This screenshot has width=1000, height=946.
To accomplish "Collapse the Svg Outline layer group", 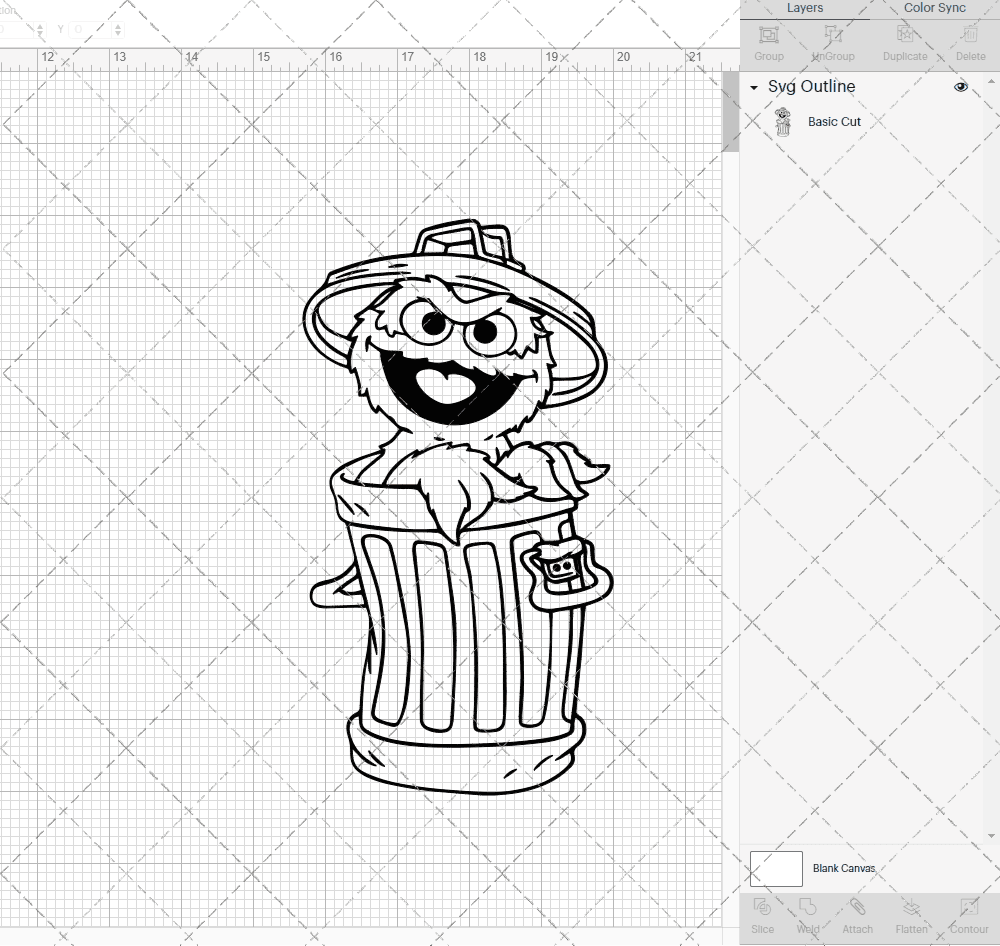I will pyautogui.click(x=753, y=88).
